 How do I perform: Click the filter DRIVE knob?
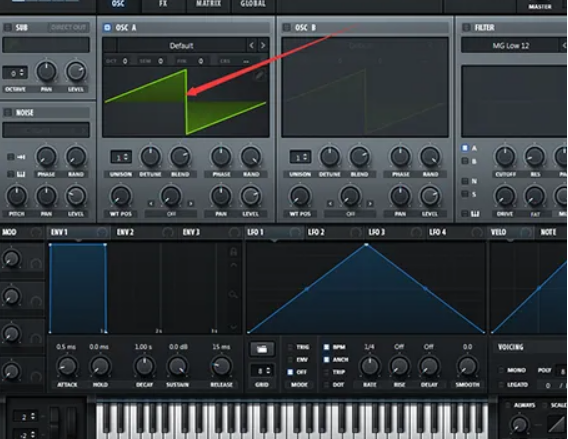coord(505,196)
